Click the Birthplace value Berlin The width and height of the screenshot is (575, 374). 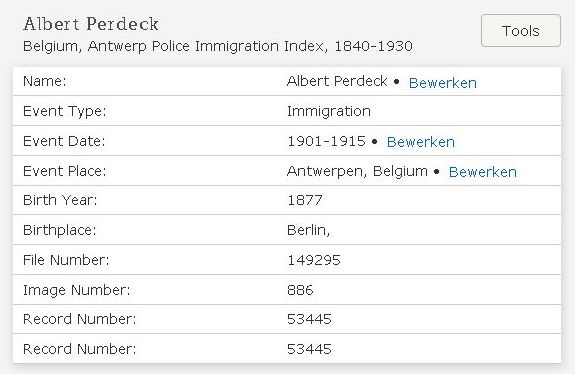click(308, 230)
